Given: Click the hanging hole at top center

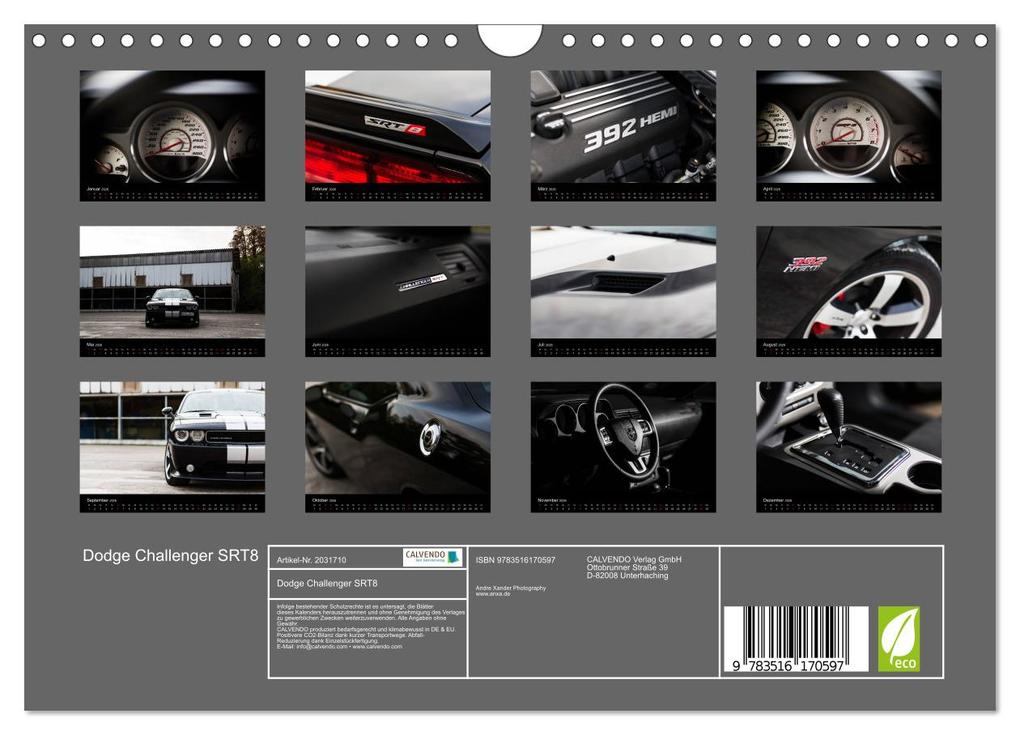Looking at the screenshot, I should click(510, 38).
